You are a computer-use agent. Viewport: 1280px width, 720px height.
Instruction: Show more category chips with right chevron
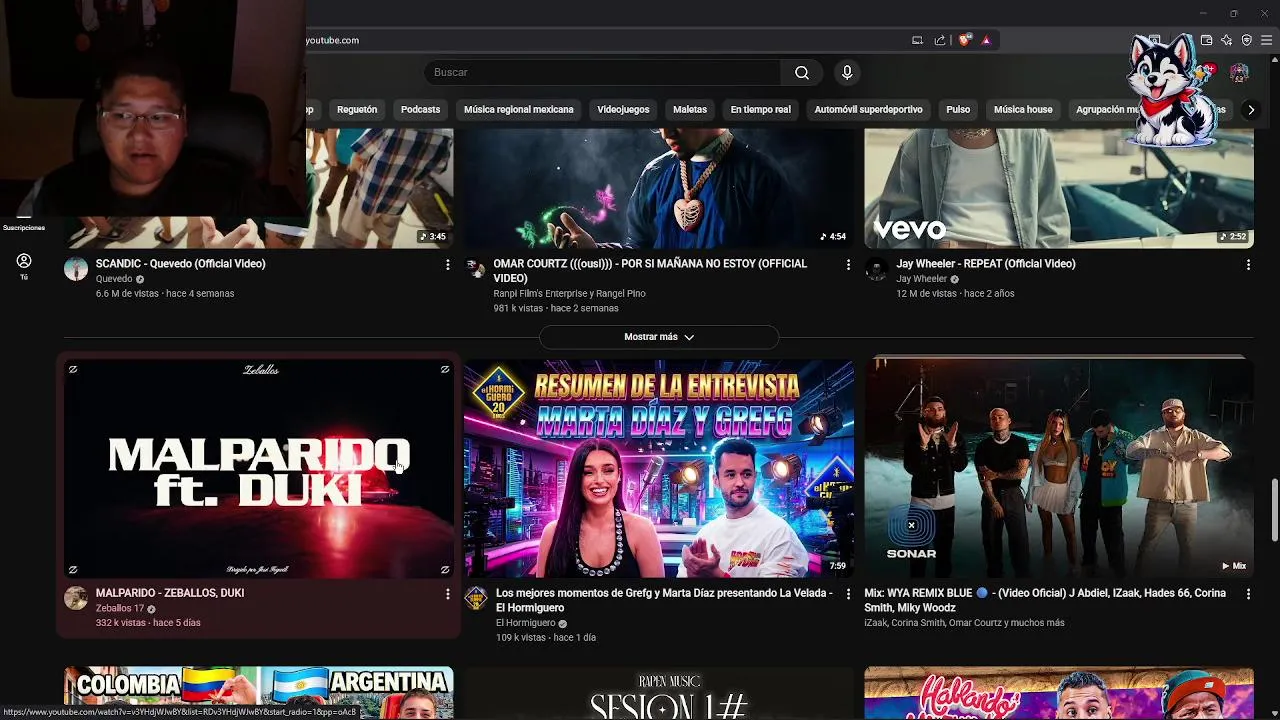point(1250,110)
